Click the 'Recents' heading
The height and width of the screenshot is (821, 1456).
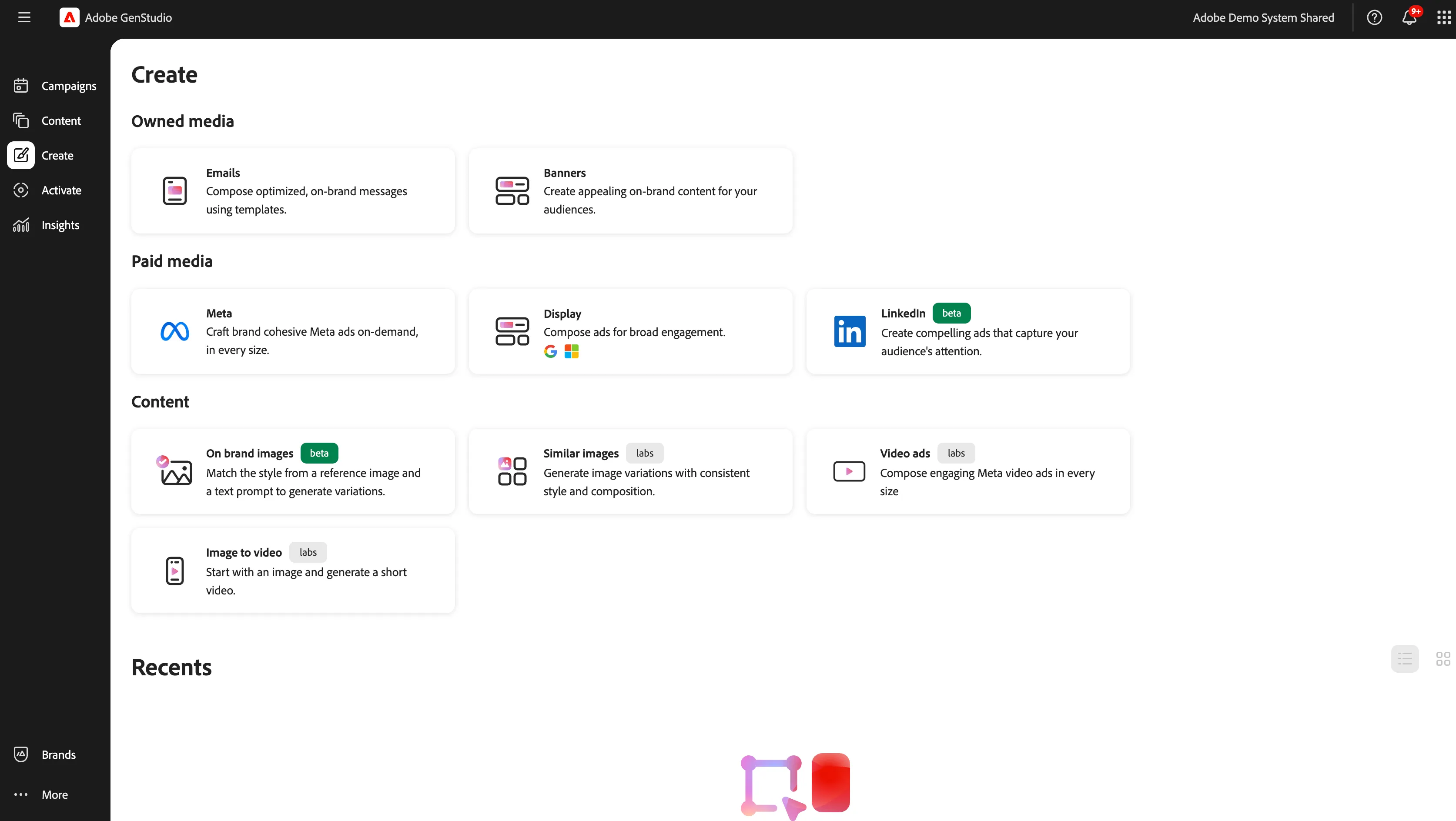coord(171,667)
